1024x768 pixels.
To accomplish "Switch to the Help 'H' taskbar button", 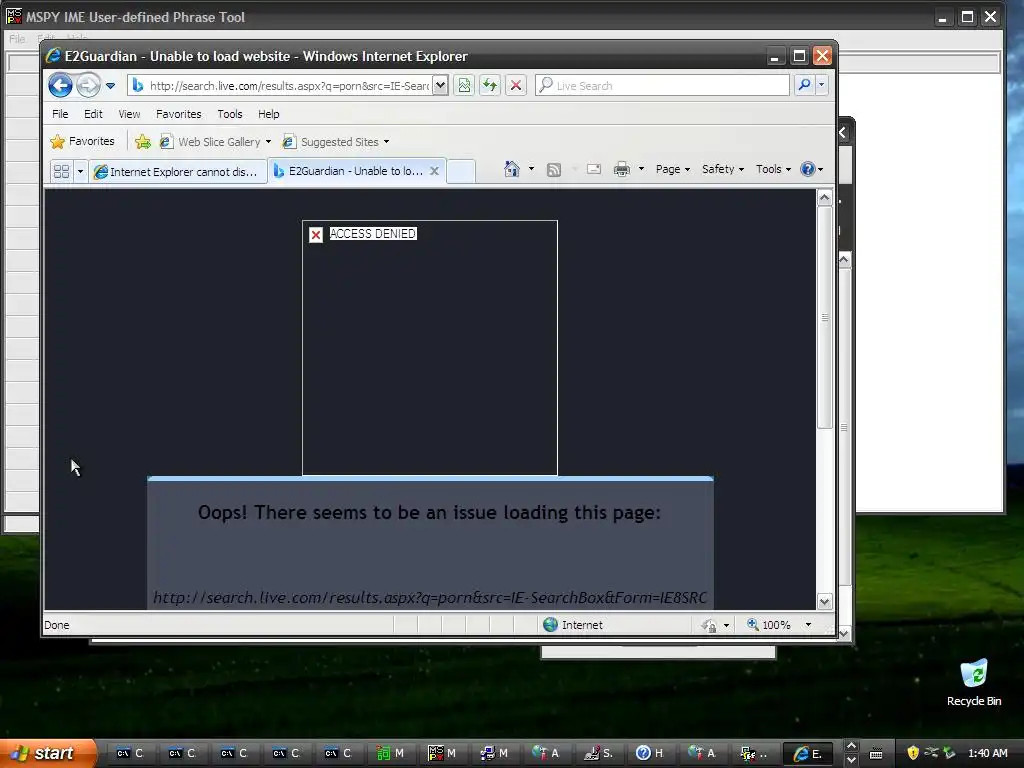I will click(x=650, y=753).
